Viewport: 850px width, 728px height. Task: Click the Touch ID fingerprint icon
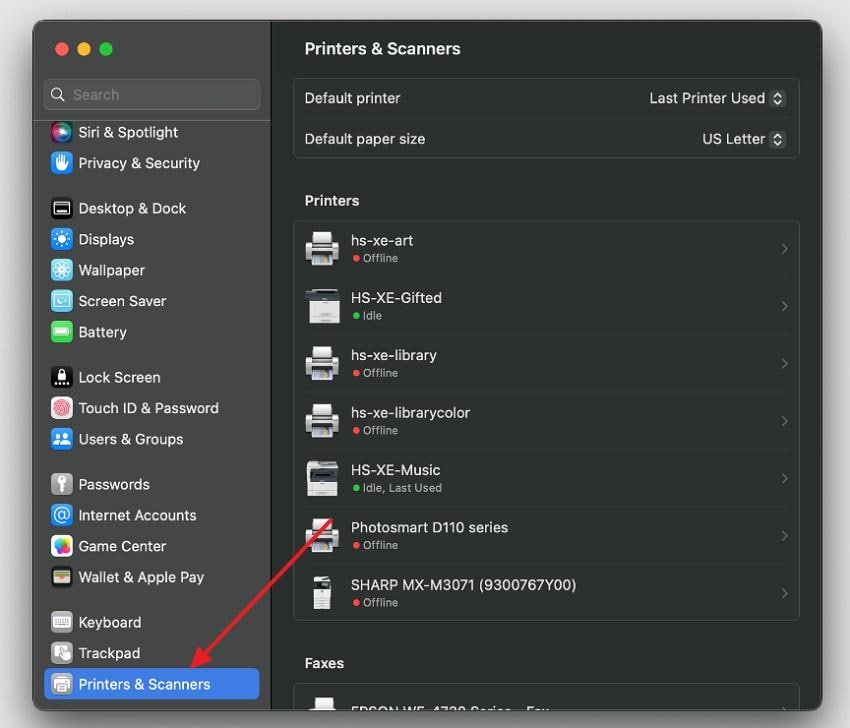(x=61, y=408)
